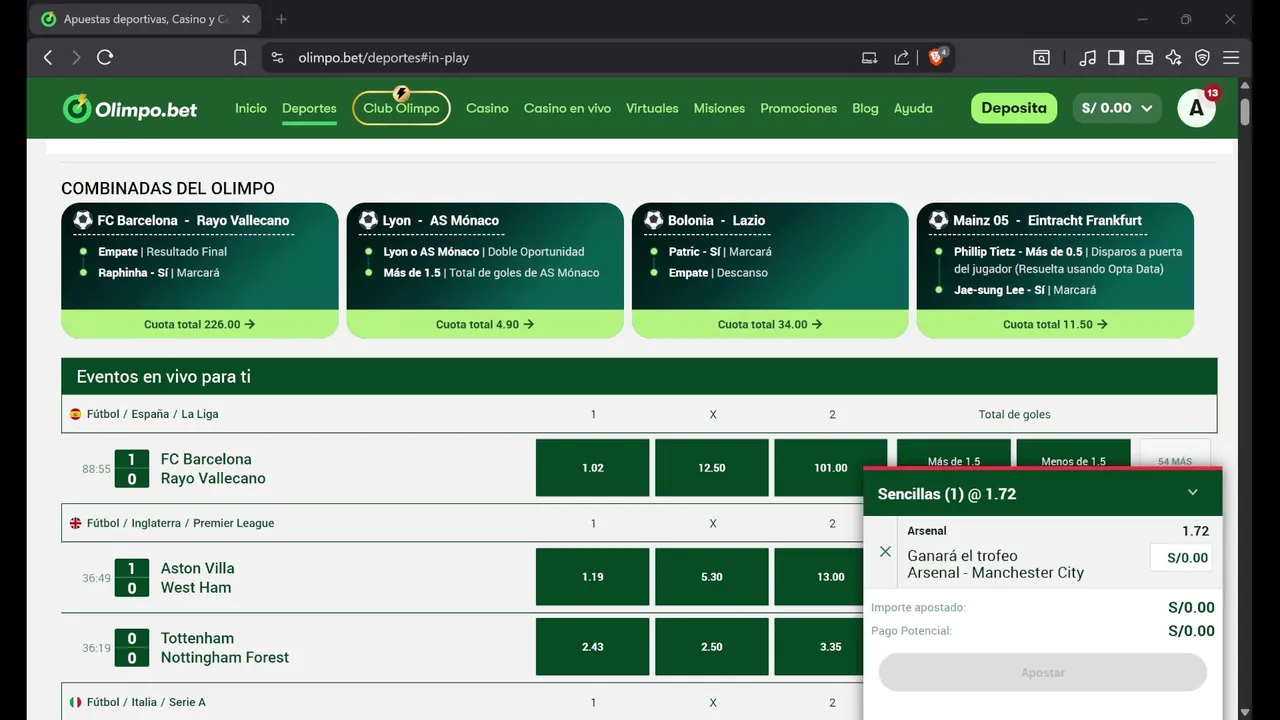Pick Aston Villa win odds 1.19
1280x720 pixels.
[593, 577]
